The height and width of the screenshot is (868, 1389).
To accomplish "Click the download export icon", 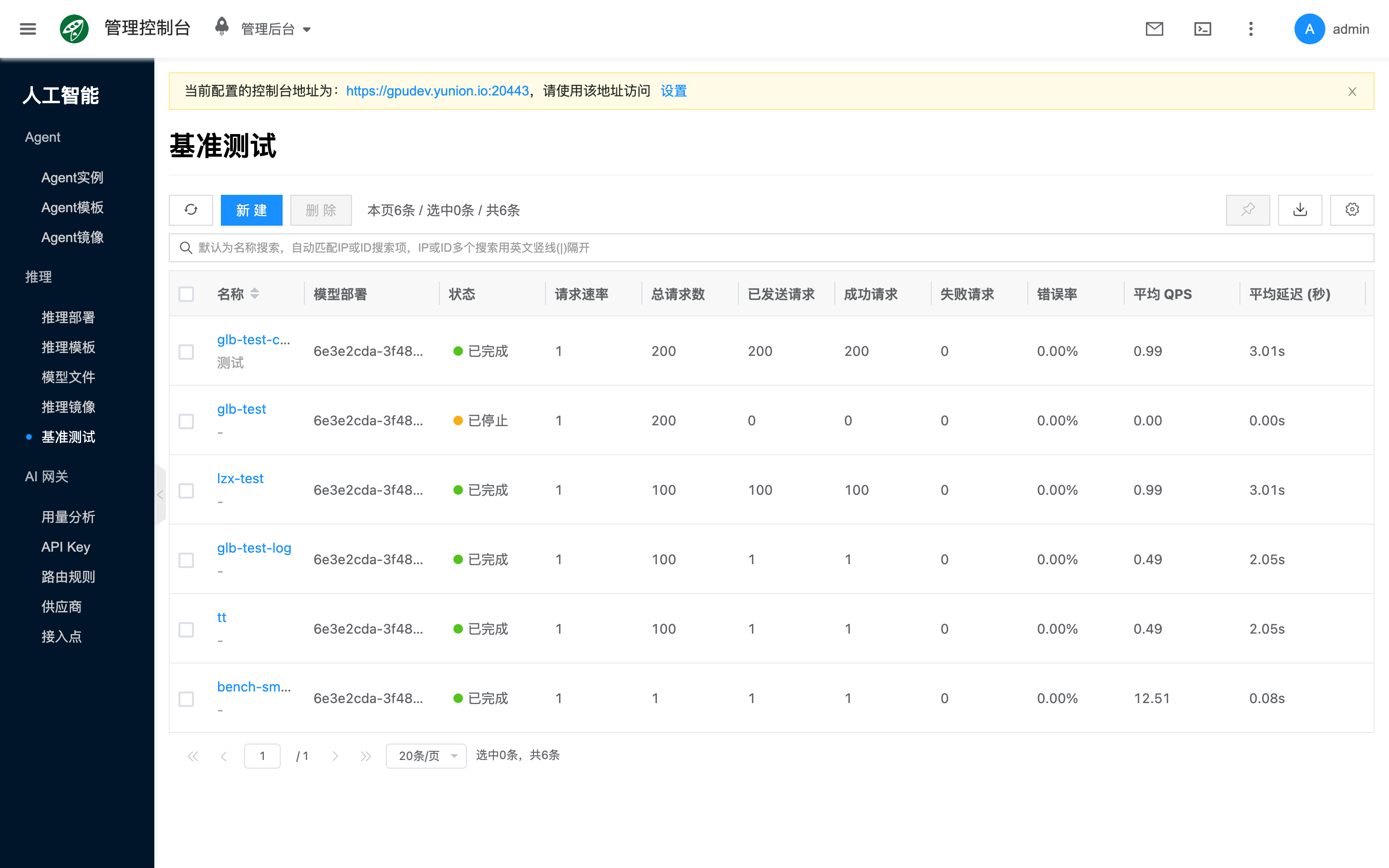I will [x=1300, y=210].
